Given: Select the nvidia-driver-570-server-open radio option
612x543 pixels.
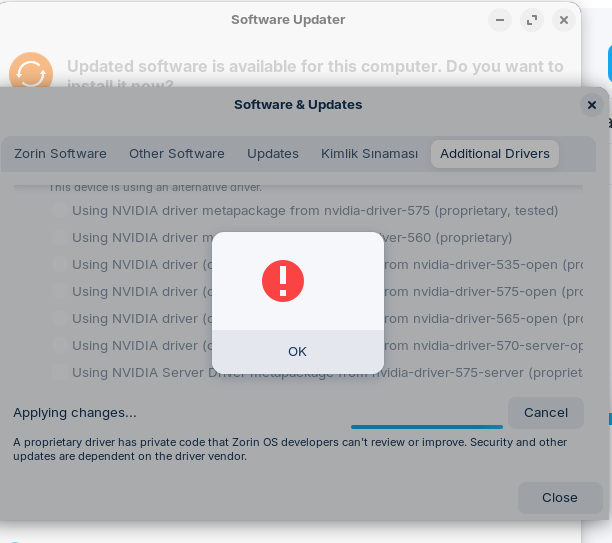Looking at the screenshot, I should click(60, 345).
